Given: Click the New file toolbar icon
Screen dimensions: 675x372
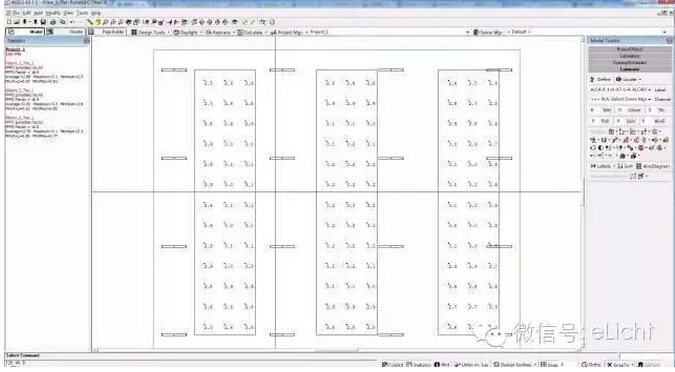Looking at the screenshot, I should [9, 22].
